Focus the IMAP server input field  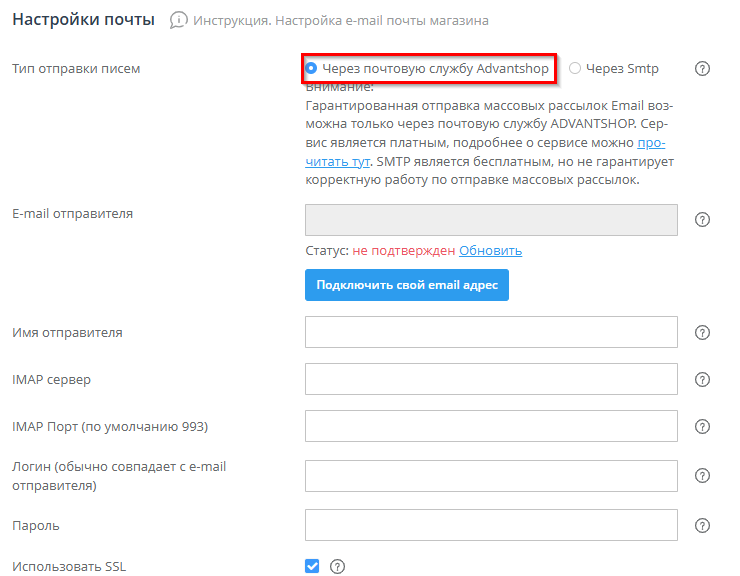coord(491,380)
